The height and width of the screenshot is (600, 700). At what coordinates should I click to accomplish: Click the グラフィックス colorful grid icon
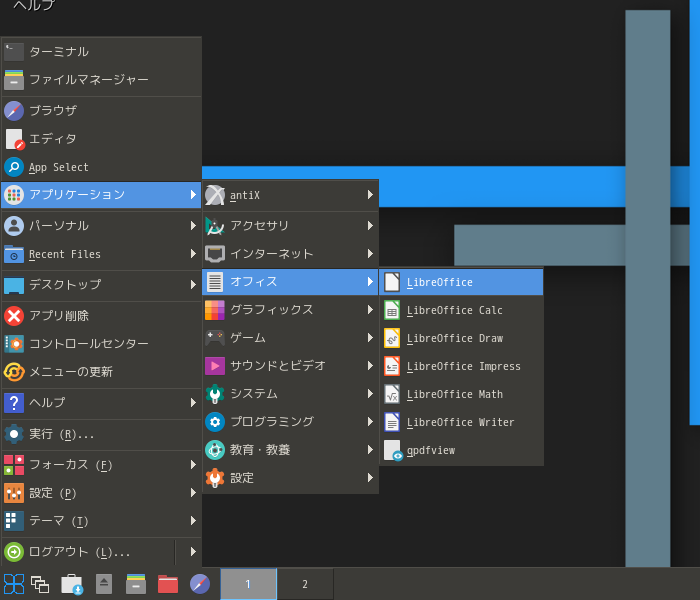click(215, 310)
